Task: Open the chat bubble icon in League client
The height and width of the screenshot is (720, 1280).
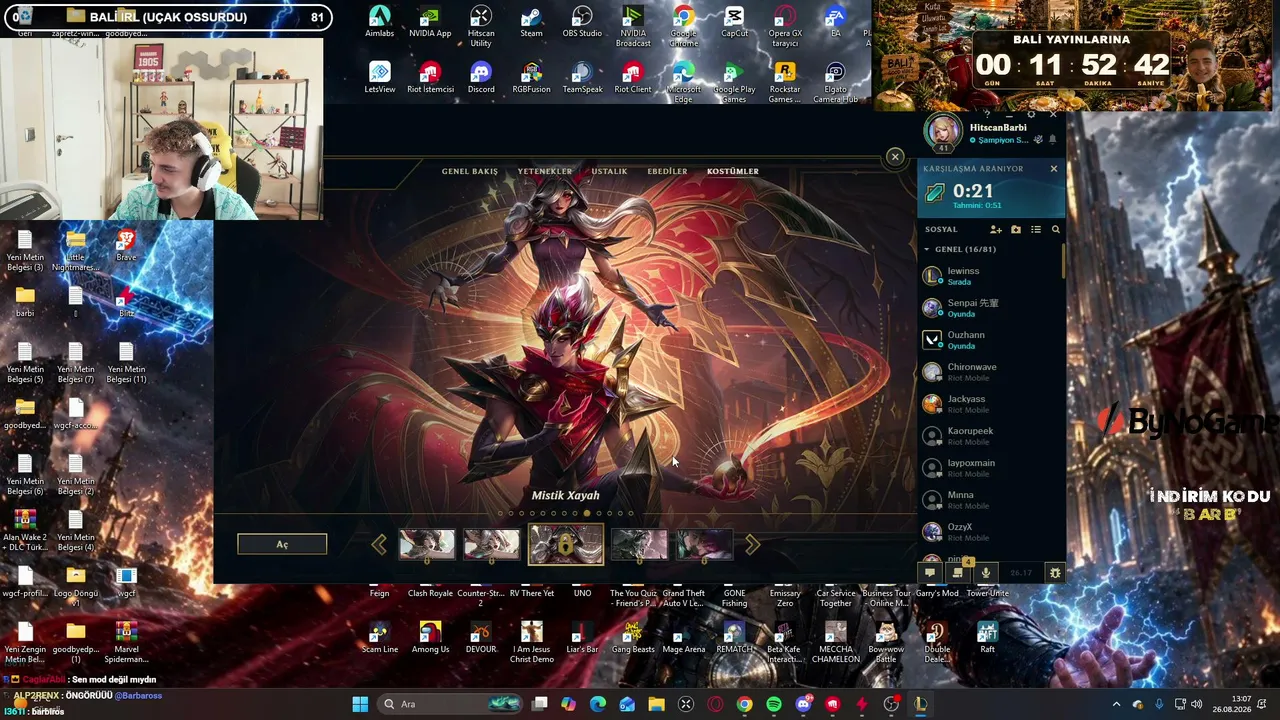Action: tap(930, 573)
